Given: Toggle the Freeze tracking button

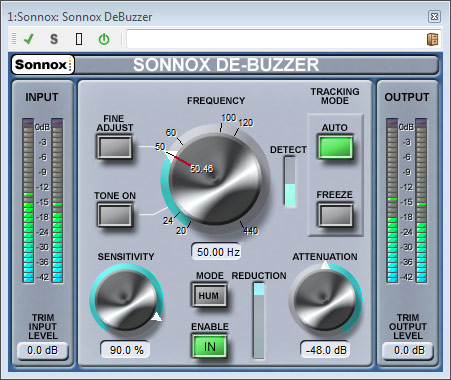Looking at the screenshot, I should pyautogui.click(x=335, y=215).
